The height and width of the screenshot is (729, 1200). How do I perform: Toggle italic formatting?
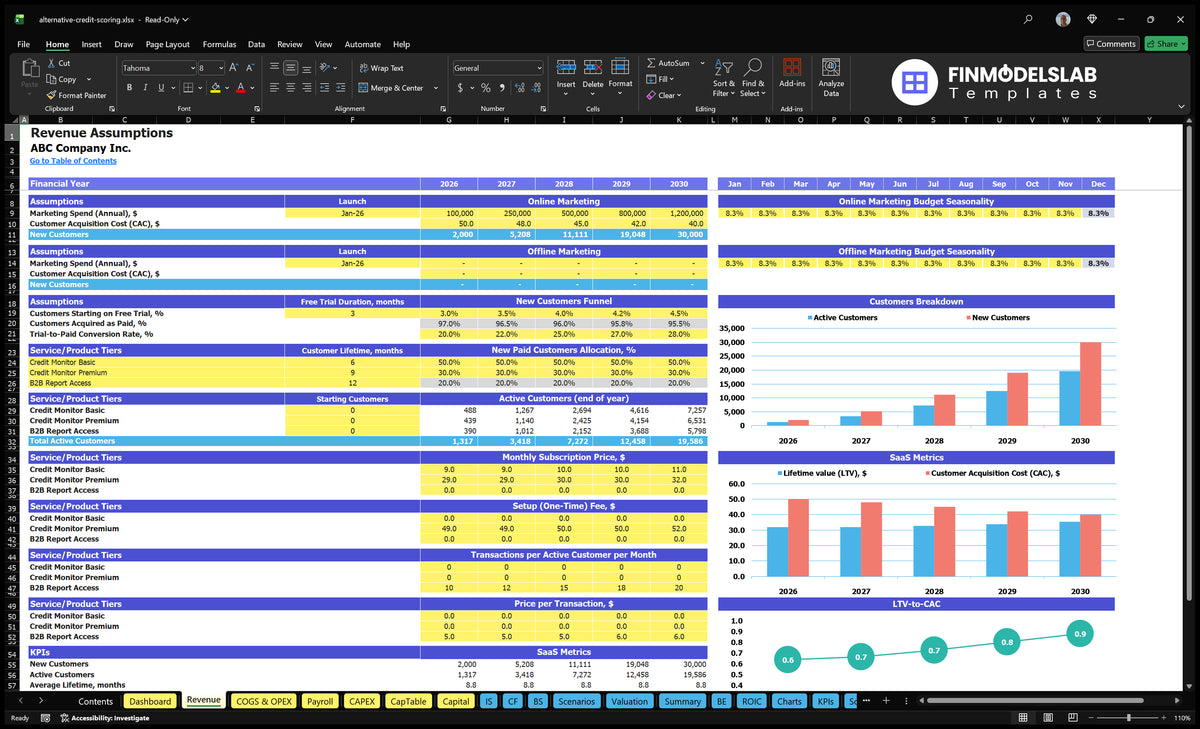145,88
